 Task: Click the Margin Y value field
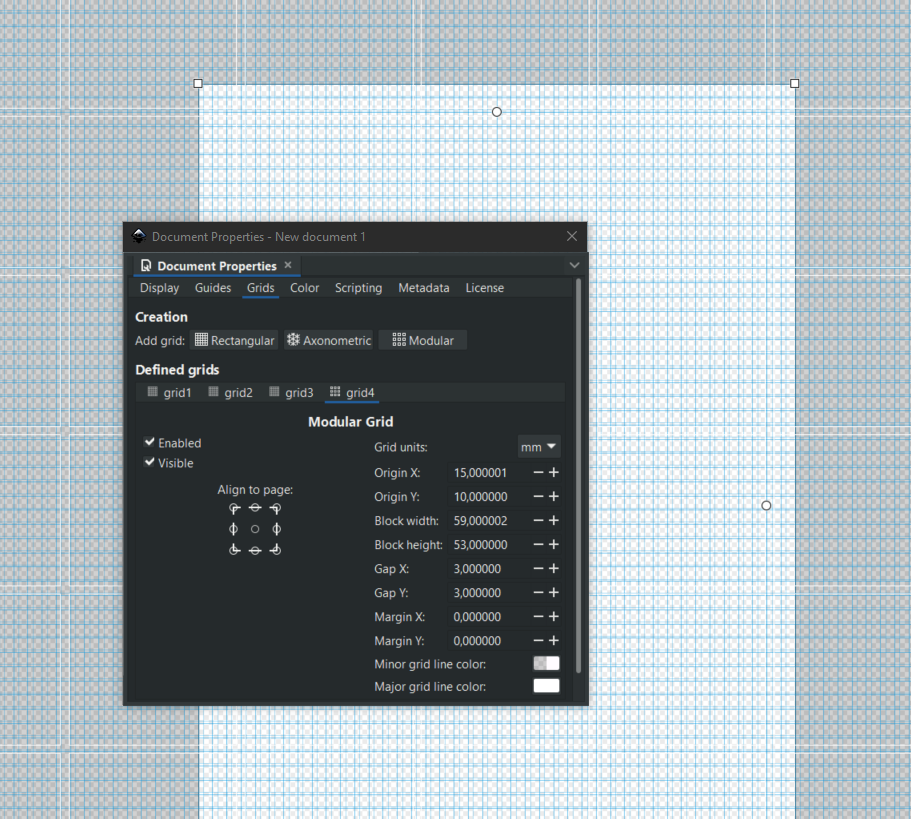488,641
